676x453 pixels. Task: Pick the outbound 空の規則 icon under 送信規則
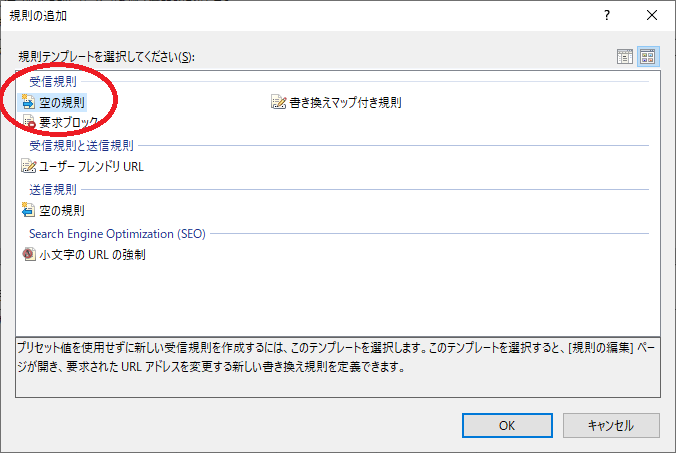(28, 210)
